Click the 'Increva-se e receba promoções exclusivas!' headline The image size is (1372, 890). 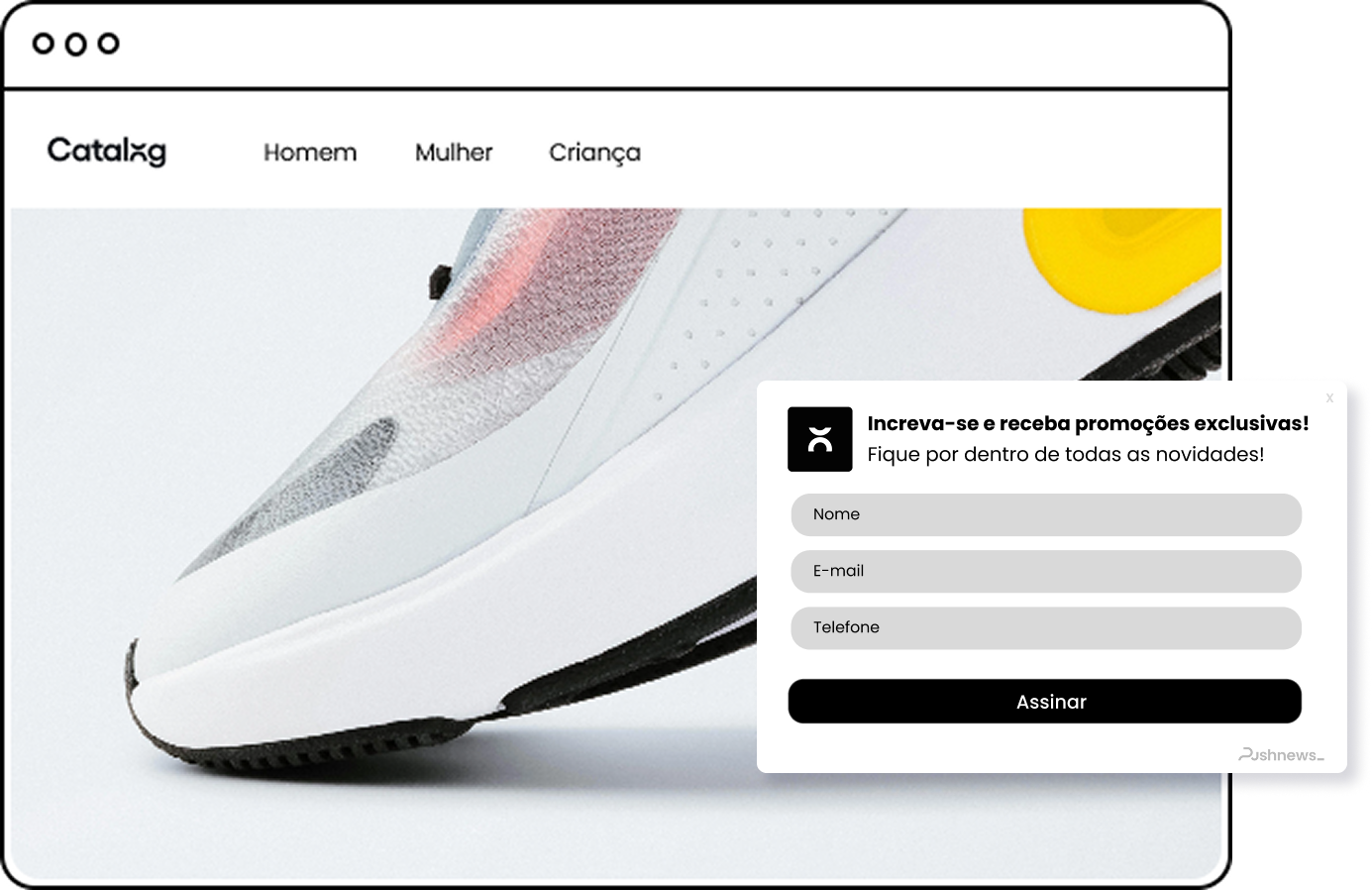1088,423
